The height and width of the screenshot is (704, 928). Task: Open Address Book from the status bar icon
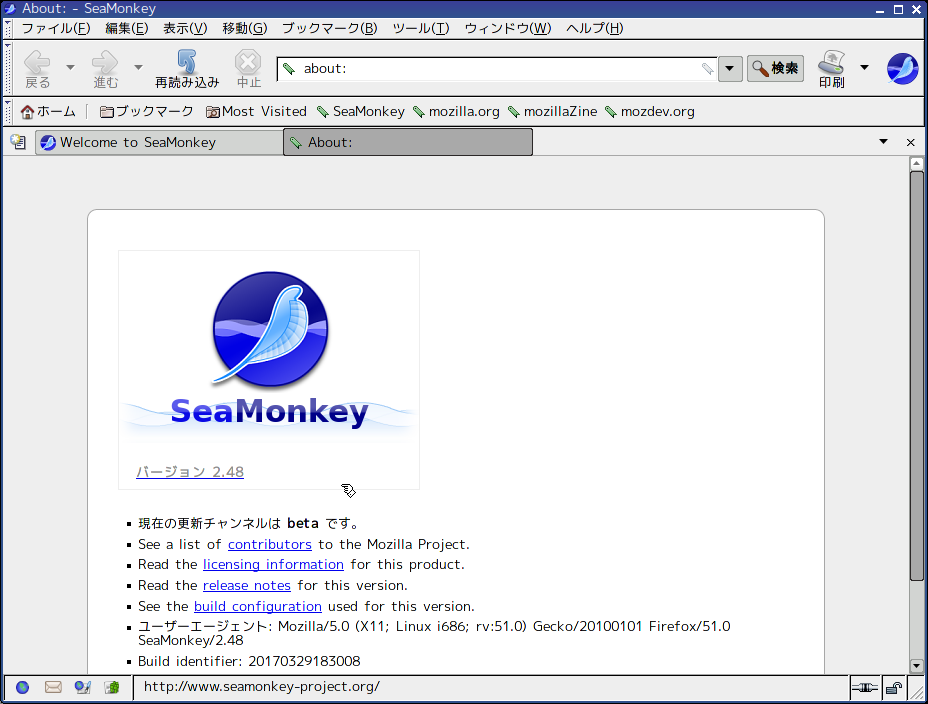click(x=112, y=687)
